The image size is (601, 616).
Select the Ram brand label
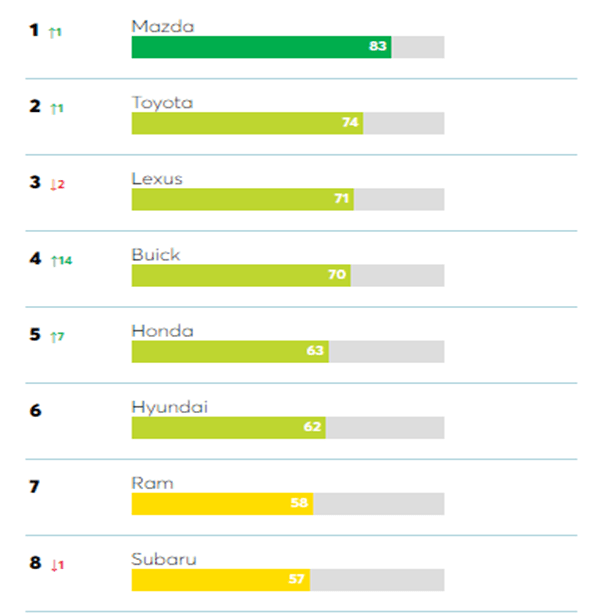point(152,483)
